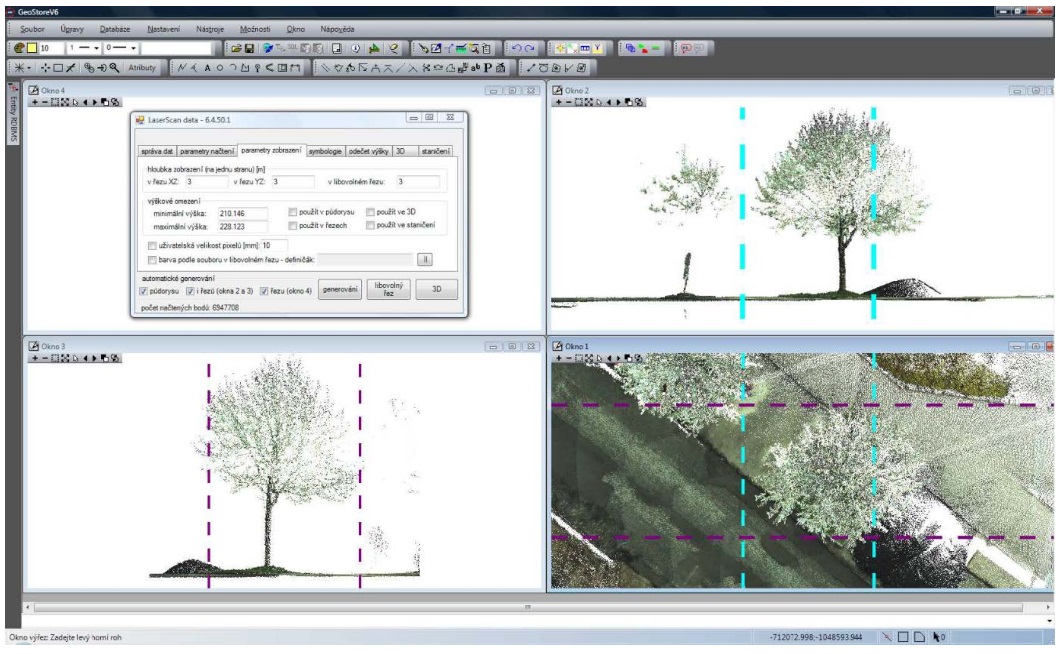Click the 'libovolný řez' button

click(x=388, y=290)
